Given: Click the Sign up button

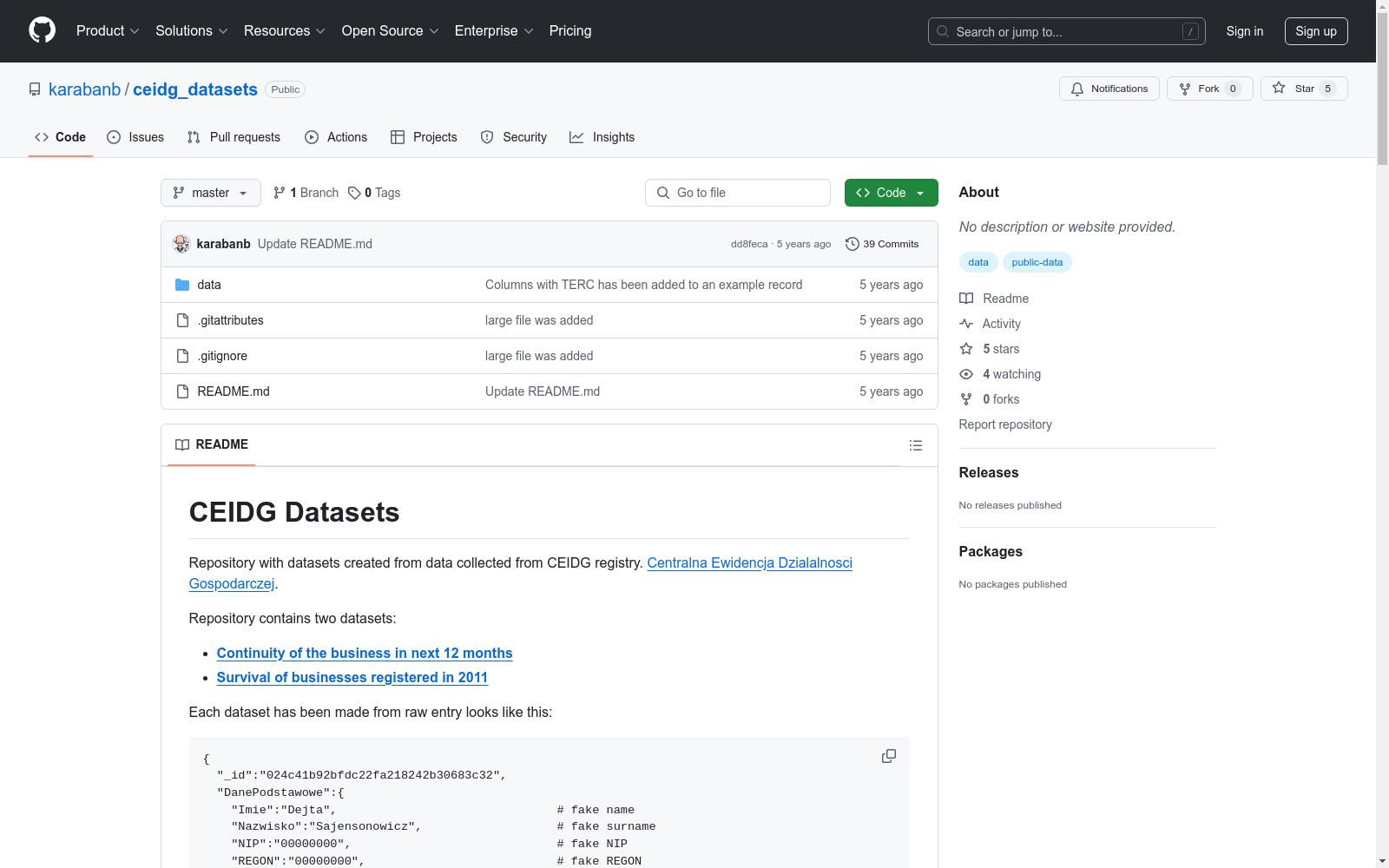Looking at the screenshot, I should pos(1316,31).
